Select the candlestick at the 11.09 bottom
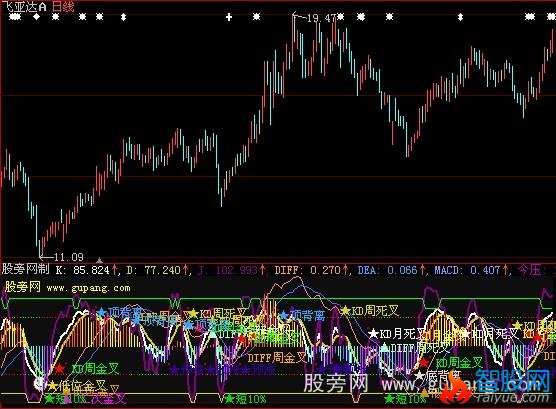Image resolution: width=556 pixels, height=409 pixels. pos(40,248)
